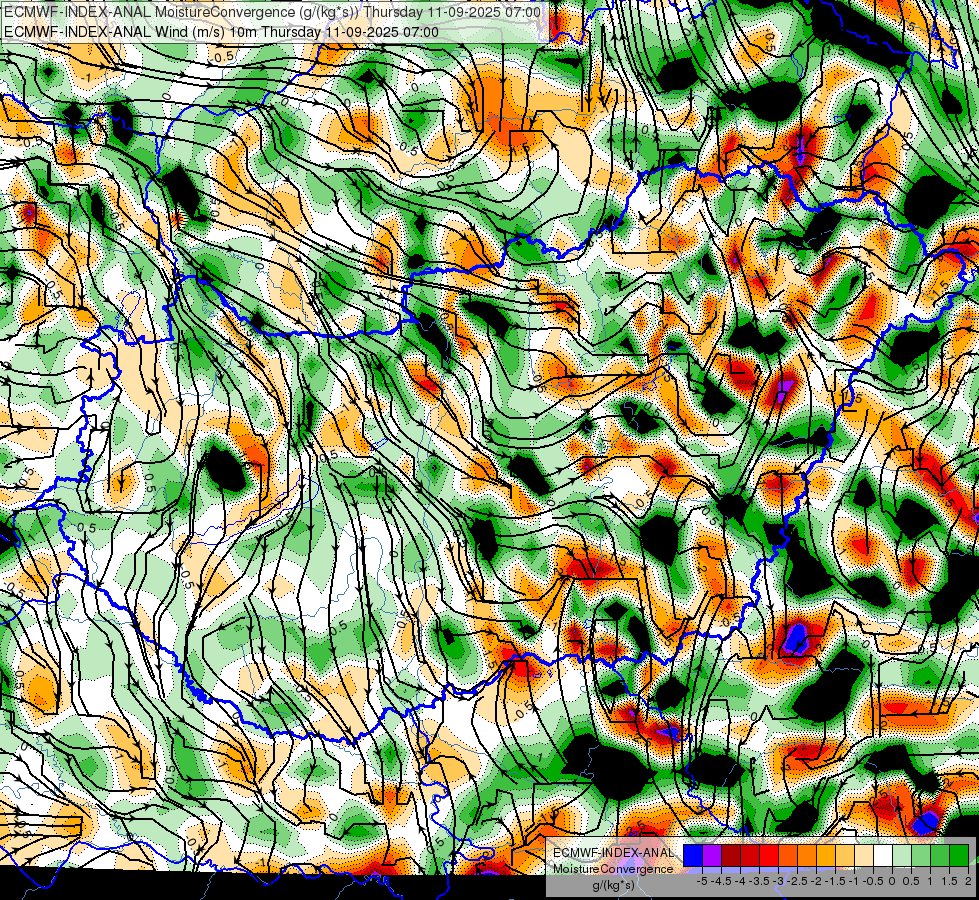Click the '-3' legend tick label
Image resolution: width=979 pixels, height=900 pixels.
click(x=778, y=881)
